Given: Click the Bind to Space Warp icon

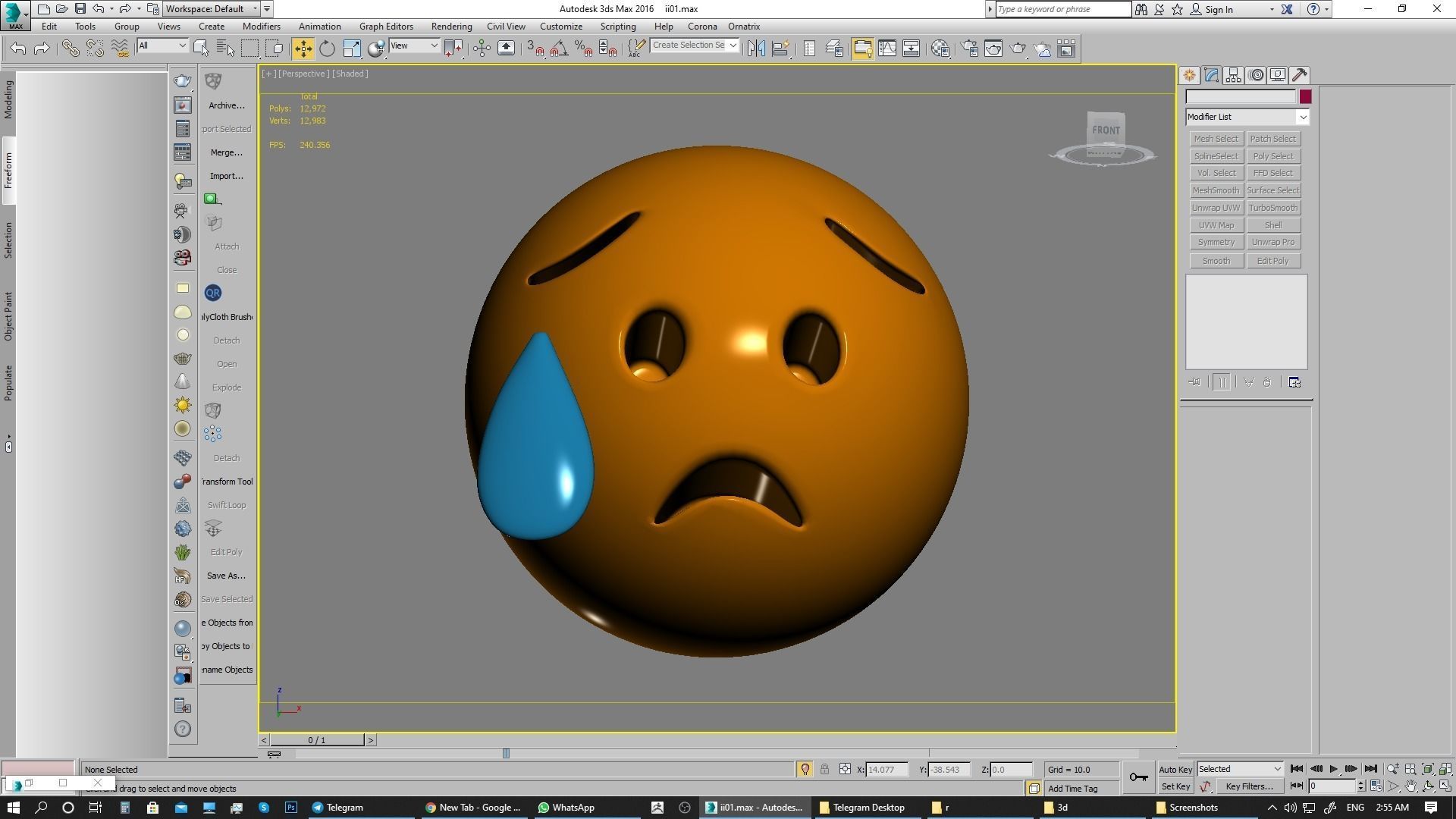Looking at the screenshot, I should point(120,49).
